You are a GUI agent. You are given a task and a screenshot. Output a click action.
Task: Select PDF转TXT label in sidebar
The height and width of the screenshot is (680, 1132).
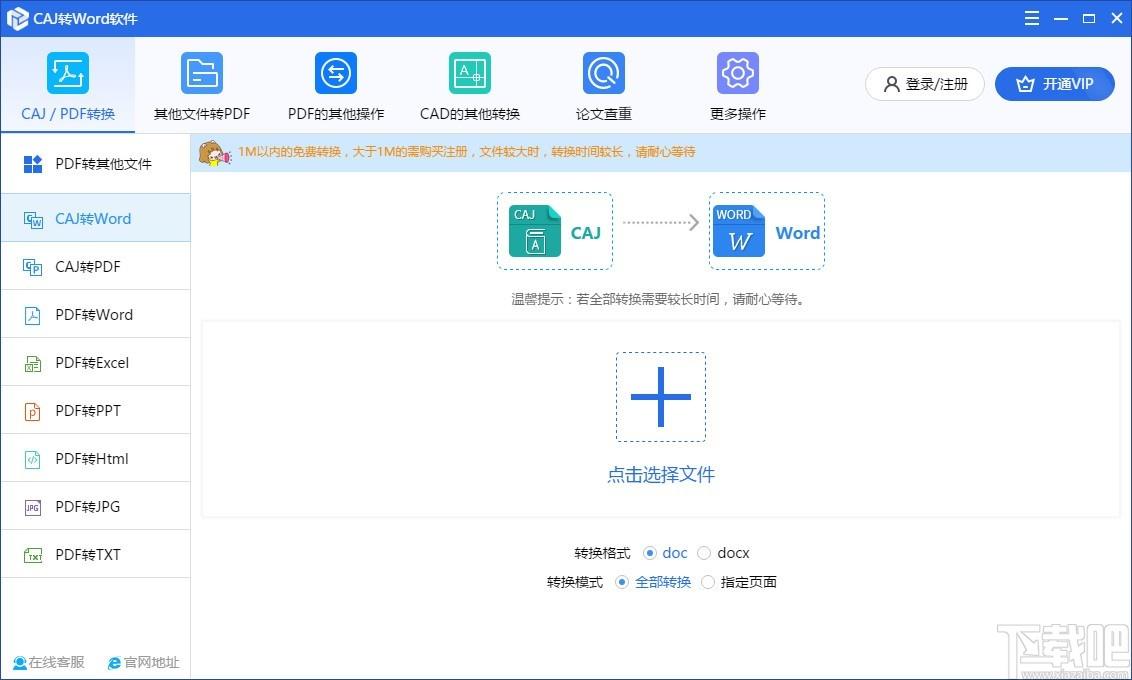point(88,555)
